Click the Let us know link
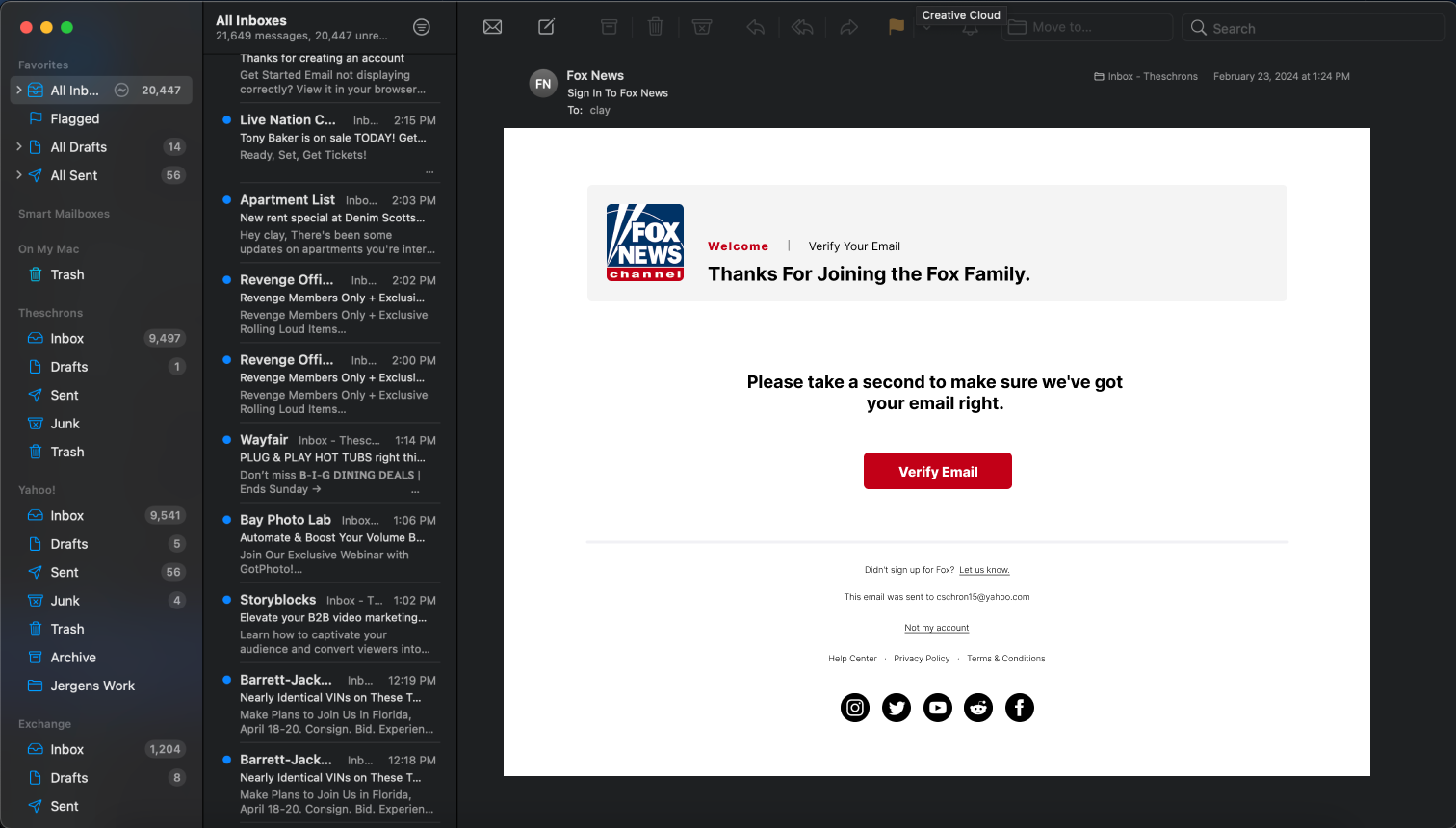This screenshot has height=828, width=1456. [984, 570]
